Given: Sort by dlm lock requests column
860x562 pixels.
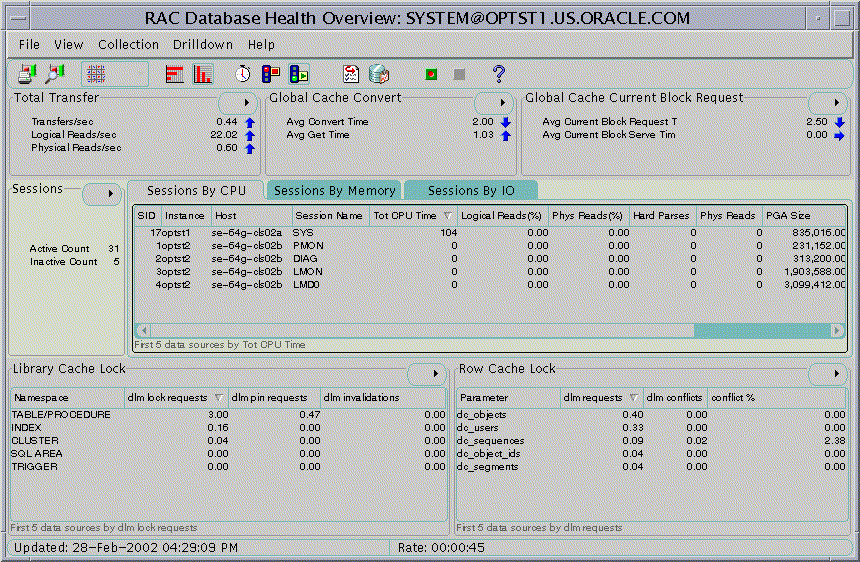Looking at the screenshot, I should pos(176,397).
